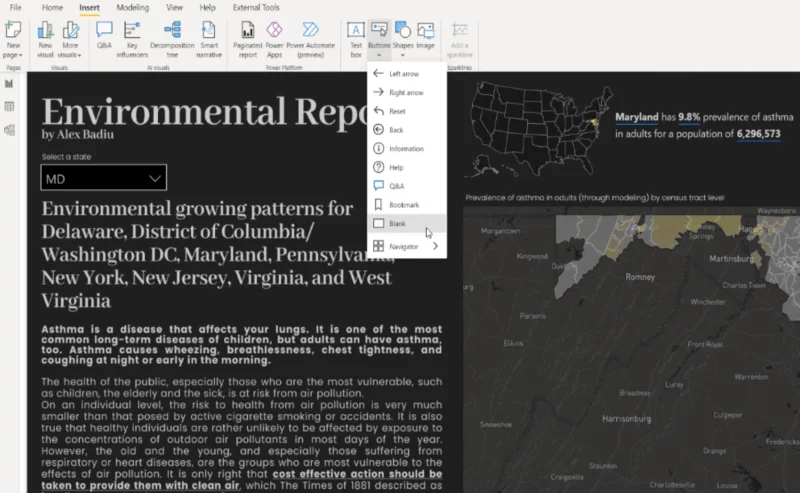Add a Power Apps visual
Screen dimensions: 800x493
coord(274,39)
